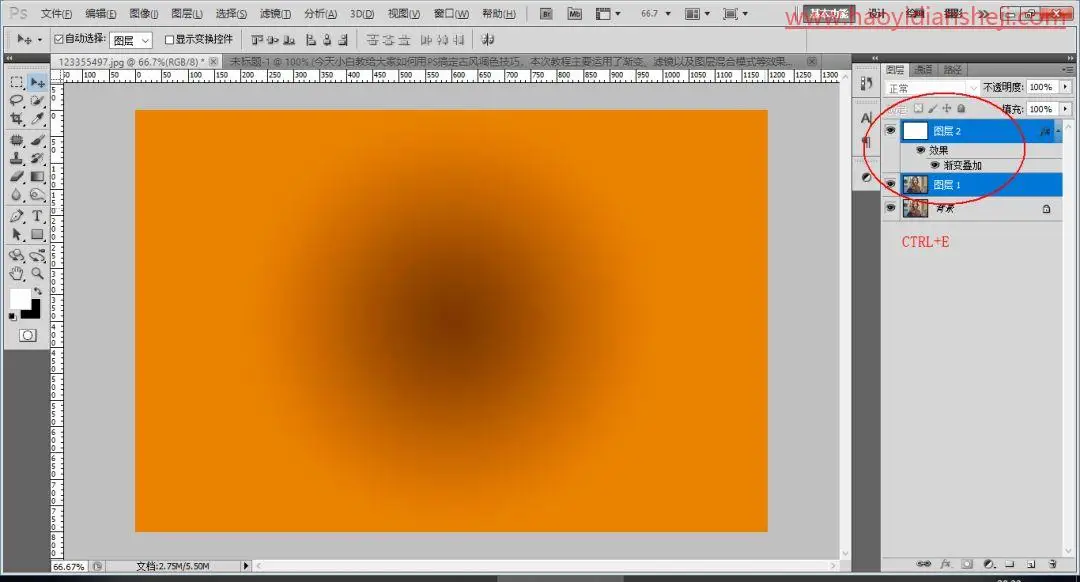This screenshot has width=1080, height=582.
Task: Select the Dodge tool
Action: coord(37,195)
